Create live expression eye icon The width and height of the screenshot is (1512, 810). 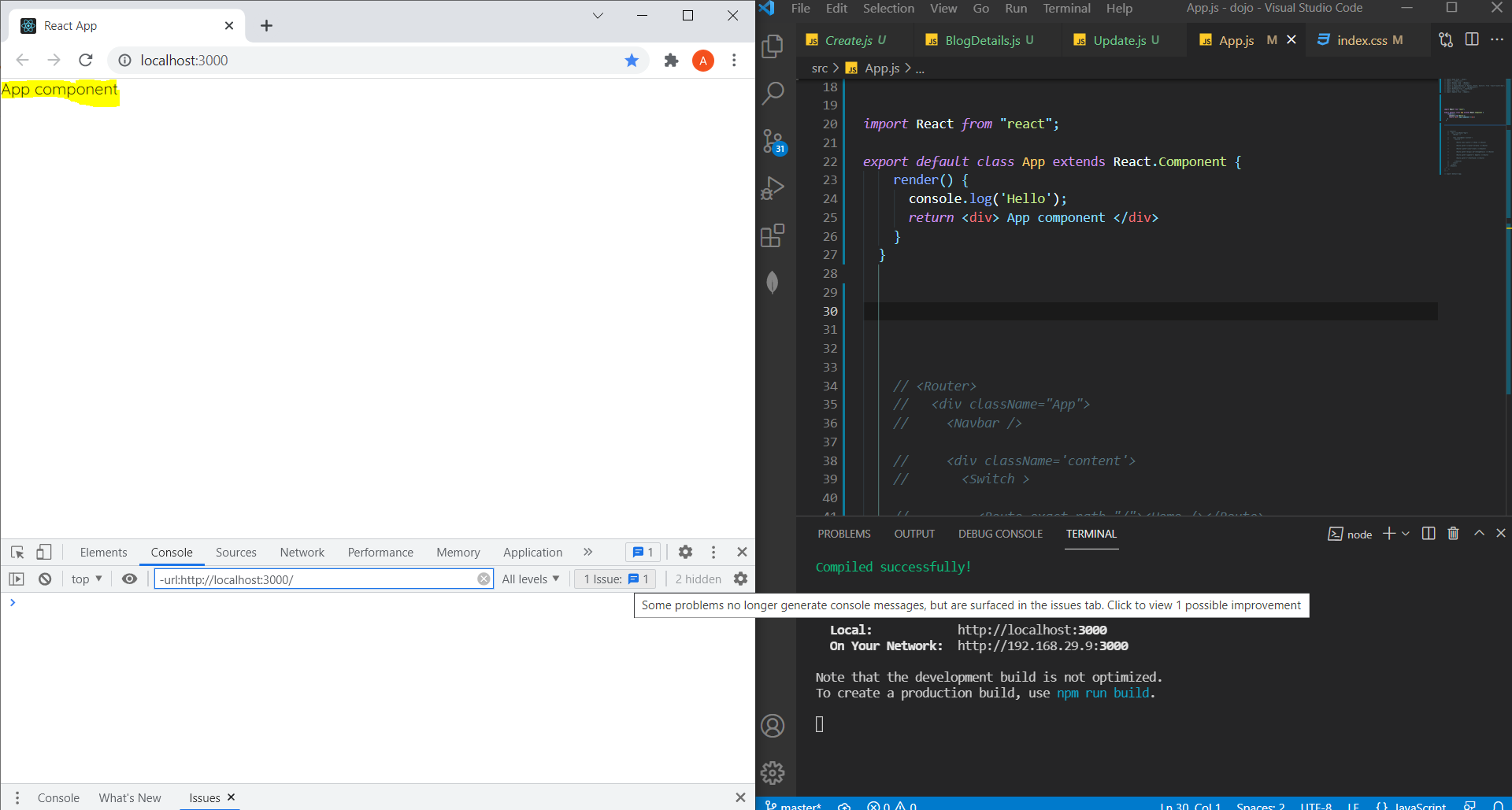pyautogui.click(x=130, y=579)
